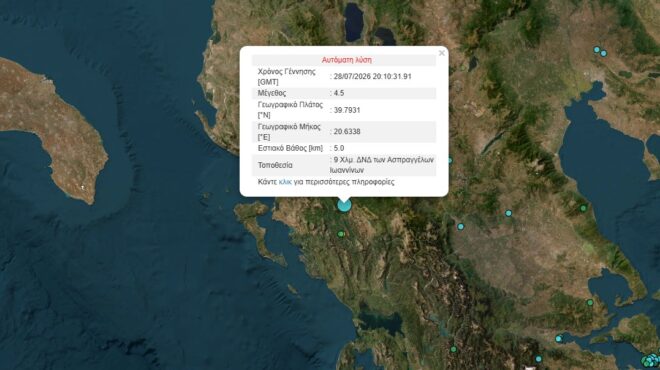Click the red 'Αυτόματη λύση' popup header
Viewport: 660px width, 370px height.
tap(346, 60)
